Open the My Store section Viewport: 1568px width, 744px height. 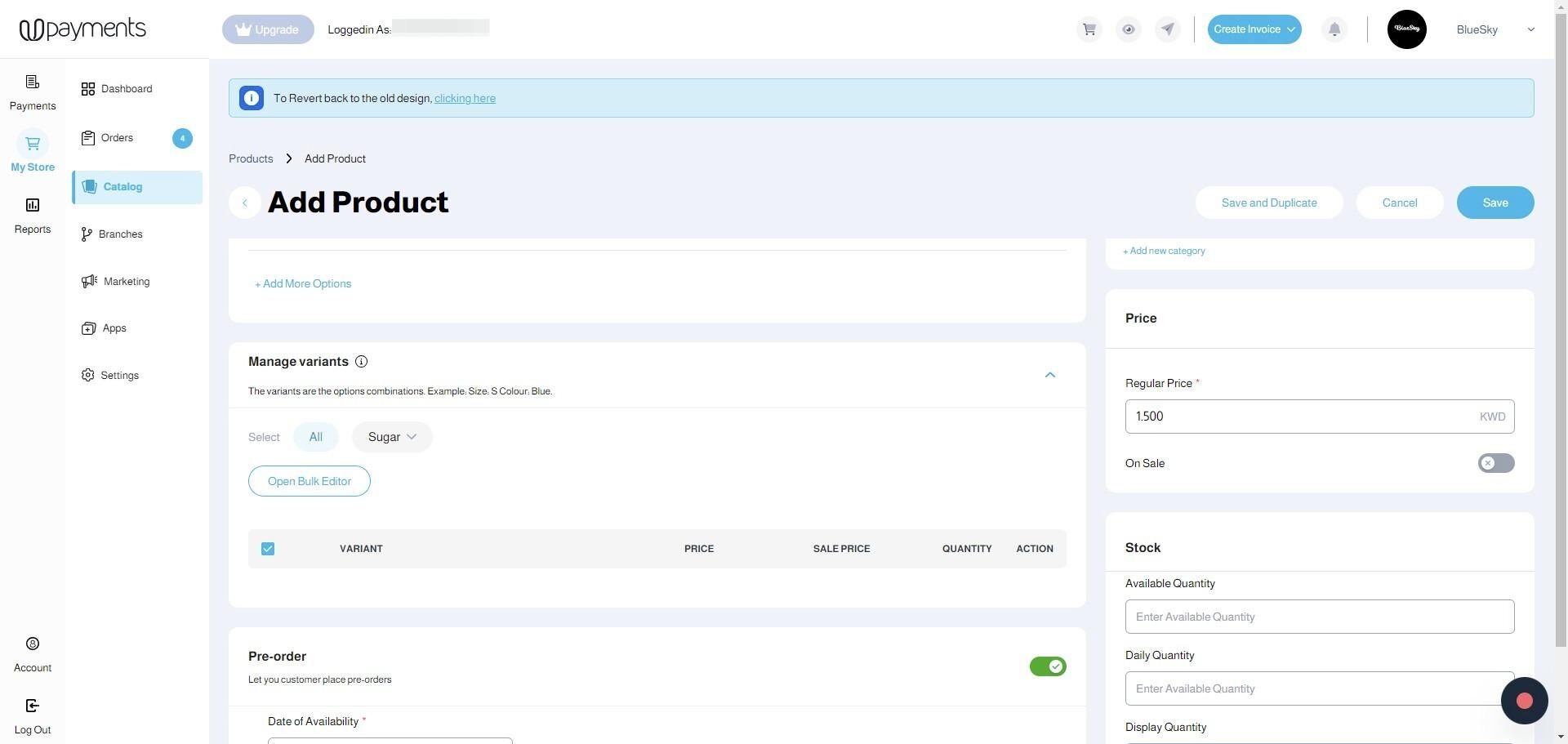tap(33, 152)
